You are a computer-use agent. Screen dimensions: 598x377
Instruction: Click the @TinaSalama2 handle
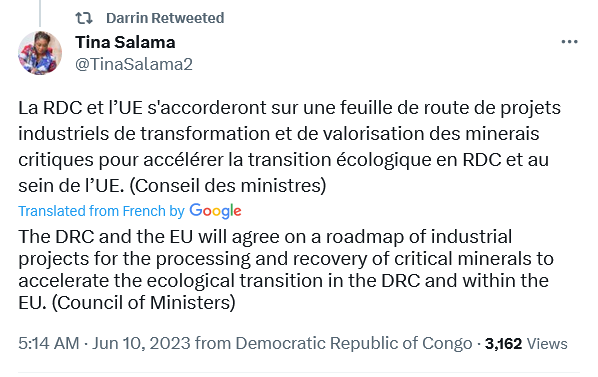(134, 64)
